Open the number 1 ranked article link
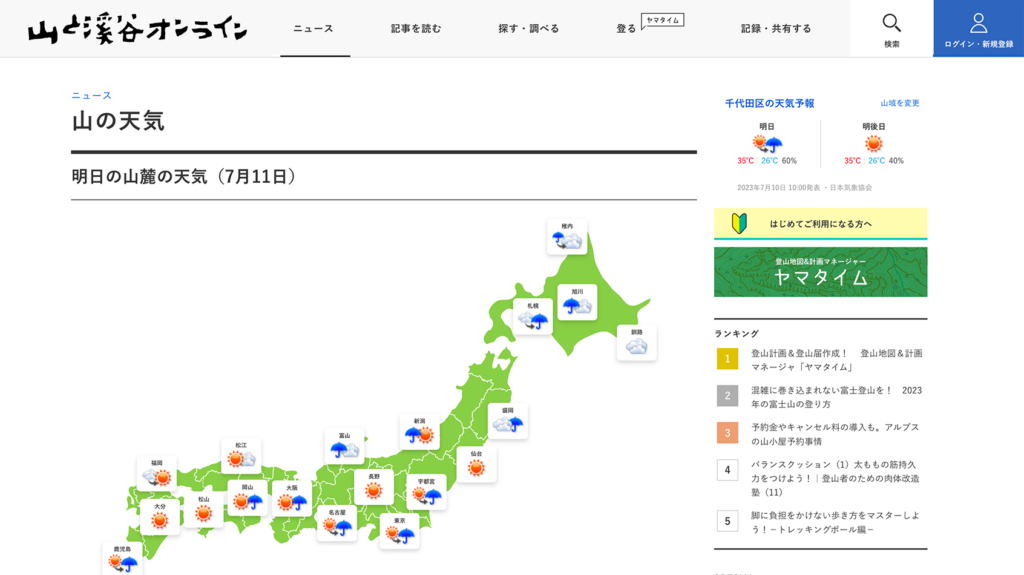The width and height of the screenshot is (1024, 575). pyautogui.click(x=836, y=360)
